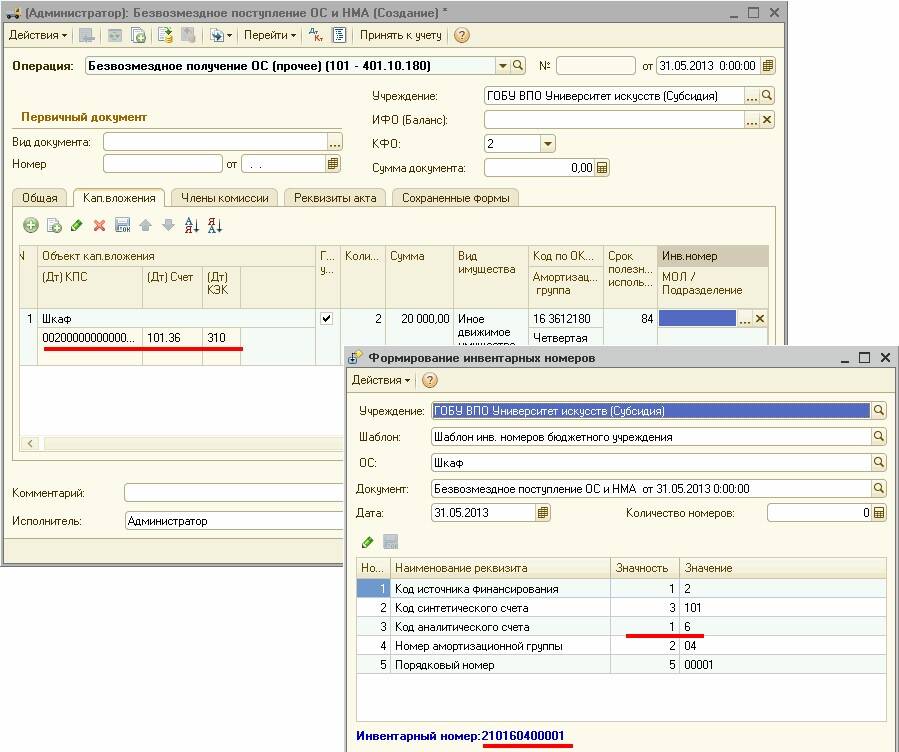This screenshot has width=899, height=752.
Task: Search Учреждение in inventory numbers window
Action: (878, 410)
